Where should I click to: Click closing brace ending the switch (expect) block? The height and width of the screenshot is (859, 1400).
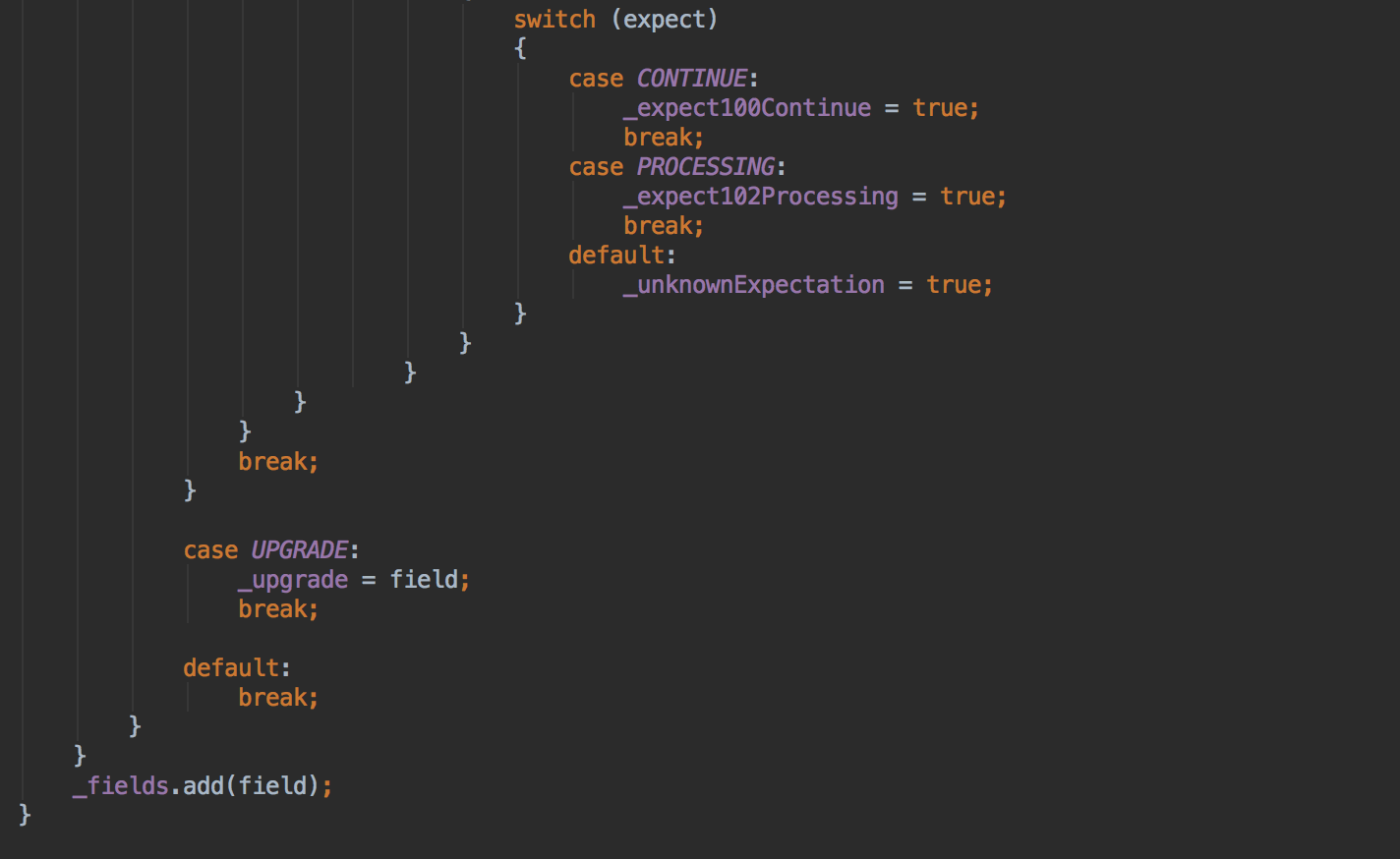coord(520,314)
